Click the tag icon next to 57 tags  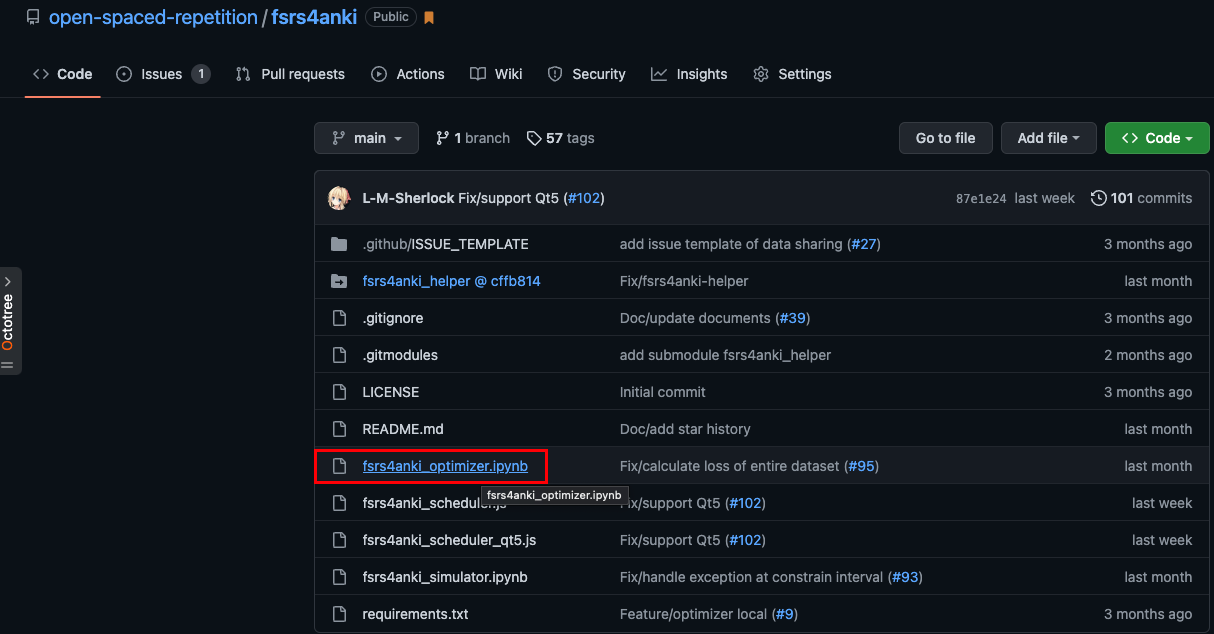click(x=534, y=138)
